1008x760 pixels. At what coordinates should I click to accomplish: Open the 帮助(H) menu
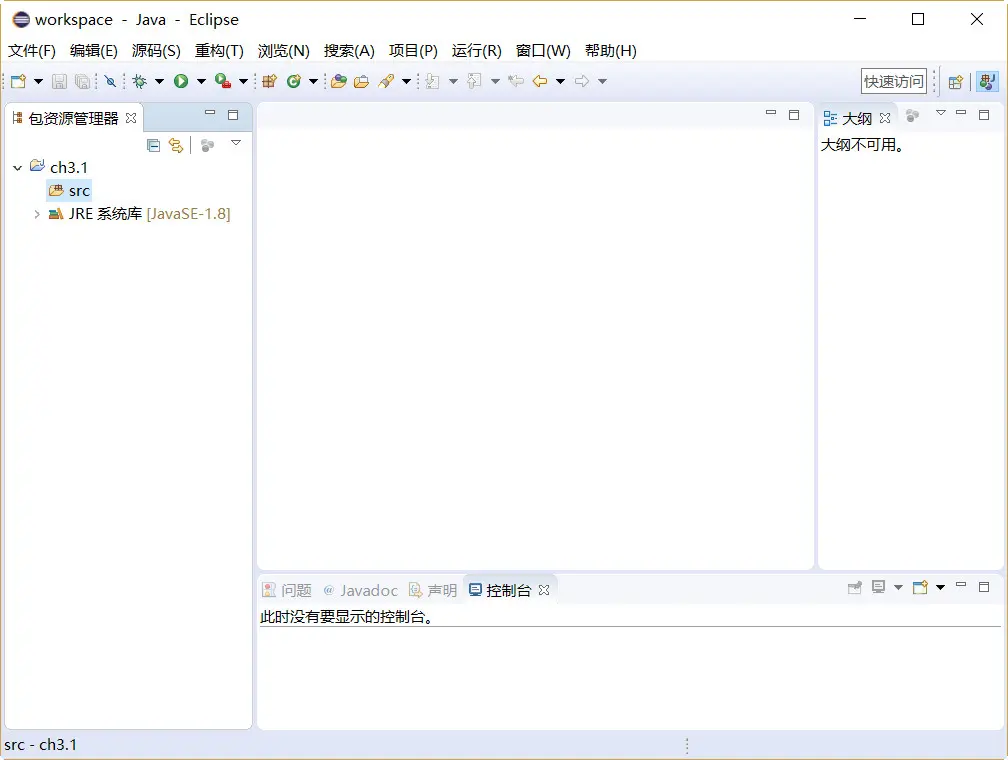[x=611, y=51]
